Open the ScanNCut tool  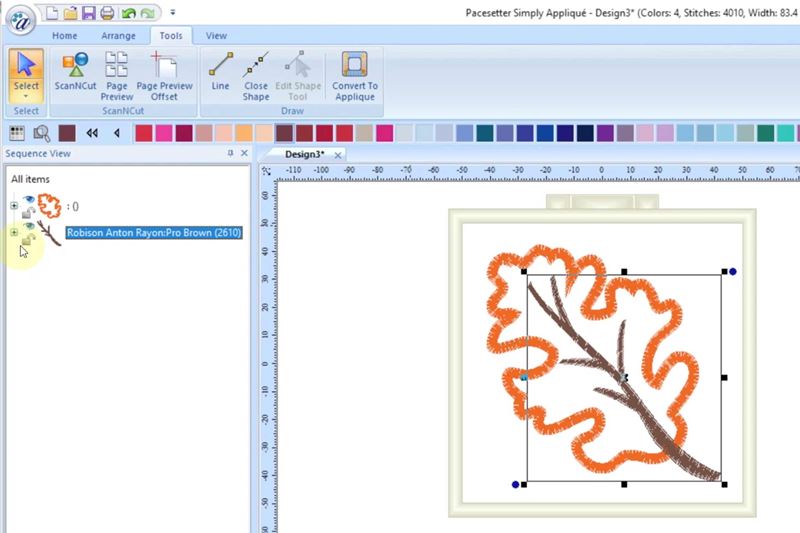[74, 75]
